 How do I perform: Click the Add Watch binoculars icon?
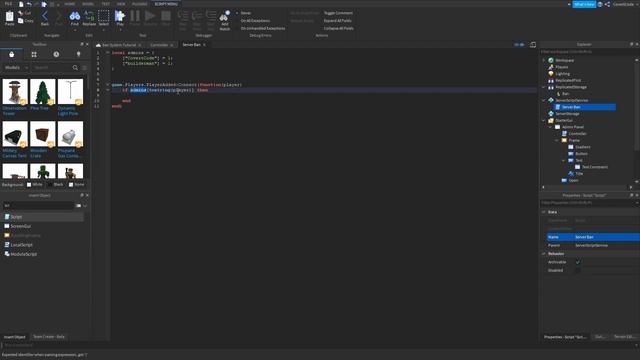[224, 16]
